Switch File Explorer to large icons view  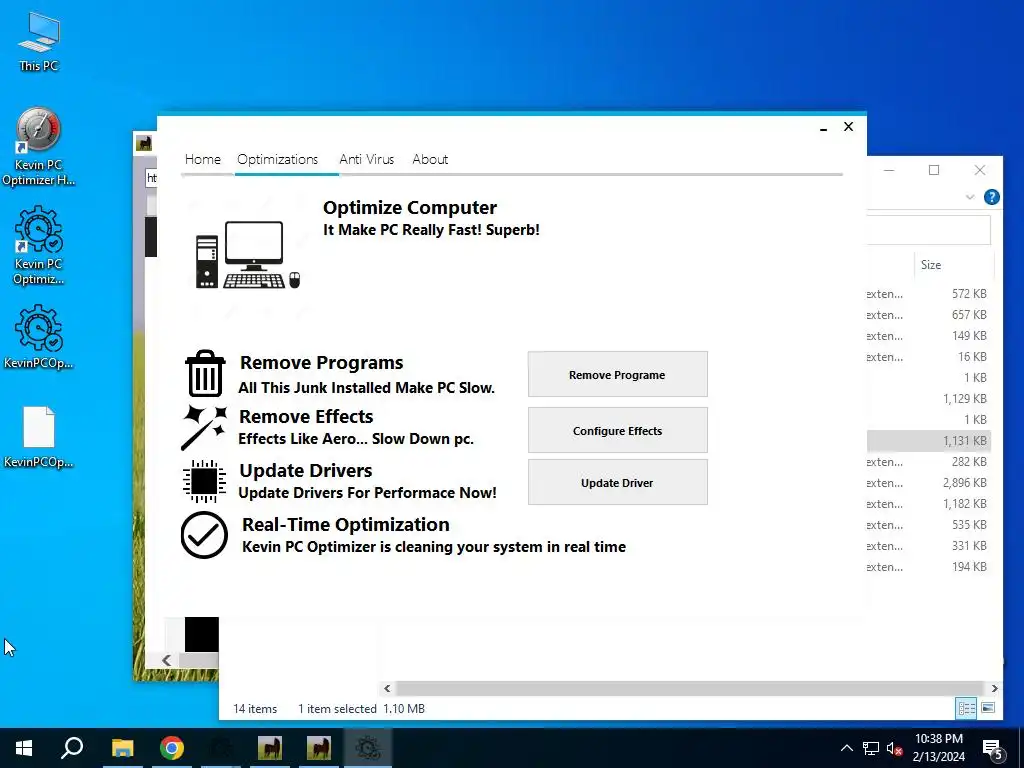(x=988, y=708)
